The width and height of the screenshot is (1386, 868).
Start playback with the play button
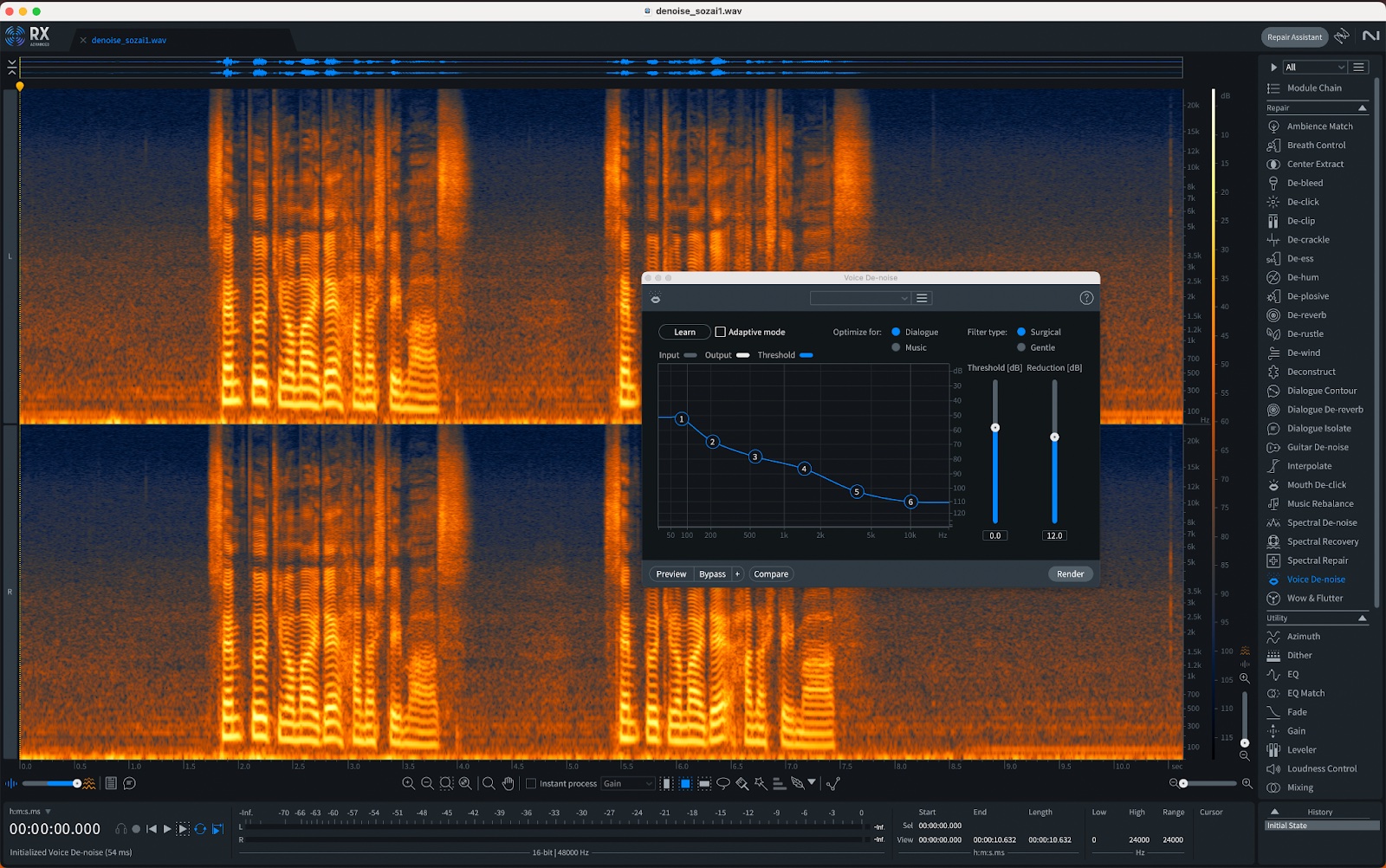(167, 830)
